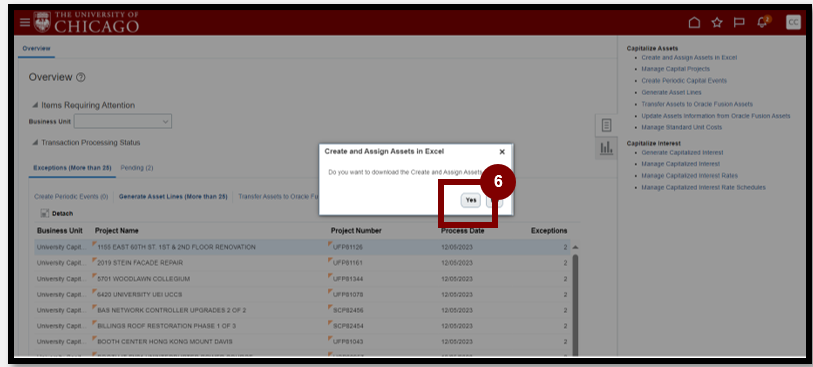Image resolution: width=813 pixels, height=367 pixels.
Task: Sort by Business Unit column header
Action: 60,231
